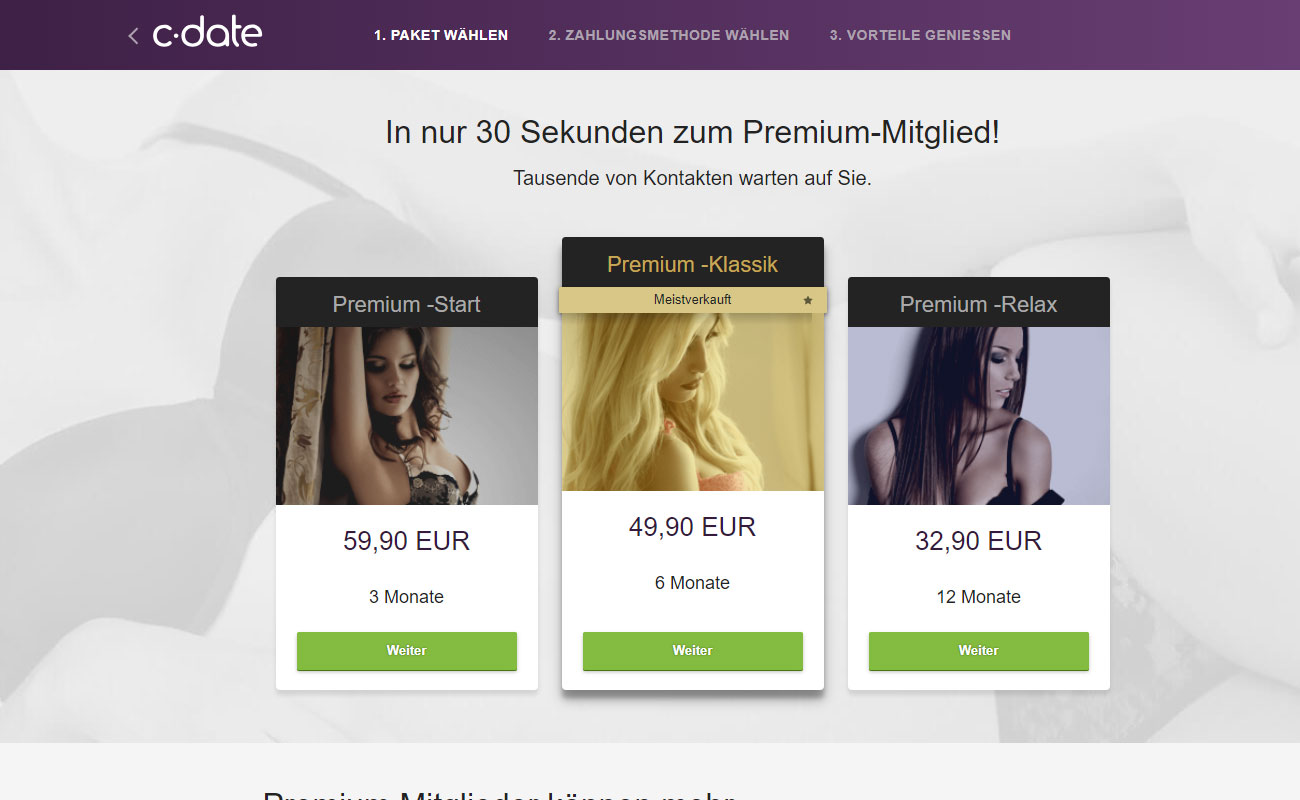
Task: Click the 12 Monate duration label
Action: click(979, 597)
